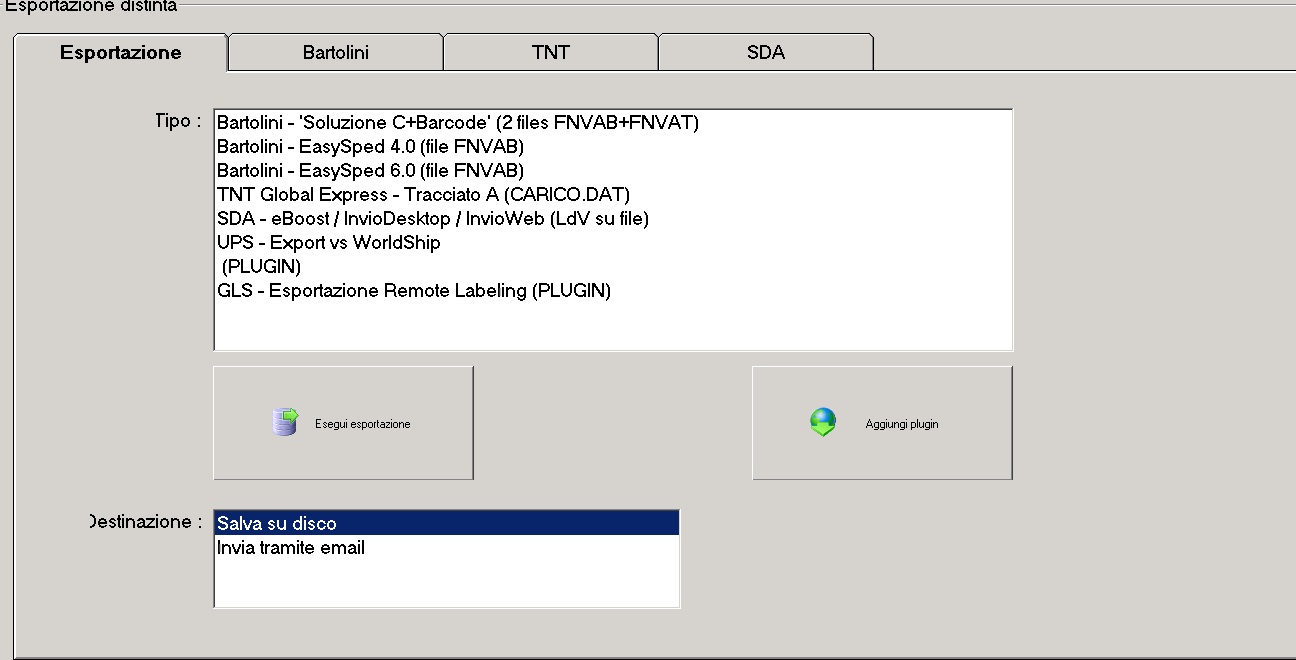The width and height of the screenshot is (1296, 660).
Task: Select SDA eBoost / InvioDesktop entry
Action: coord(613,219)
